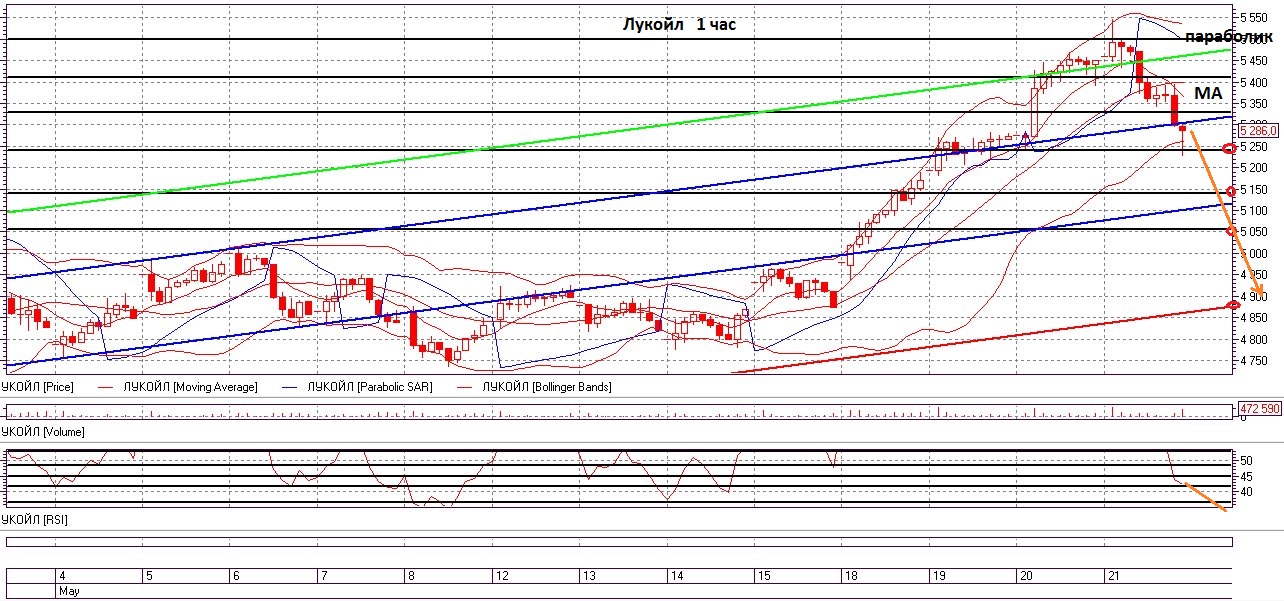This screenshot has width=1284, height=601.
Task: Click the date label 18 on time axis
Action: (x=851, y=576)
